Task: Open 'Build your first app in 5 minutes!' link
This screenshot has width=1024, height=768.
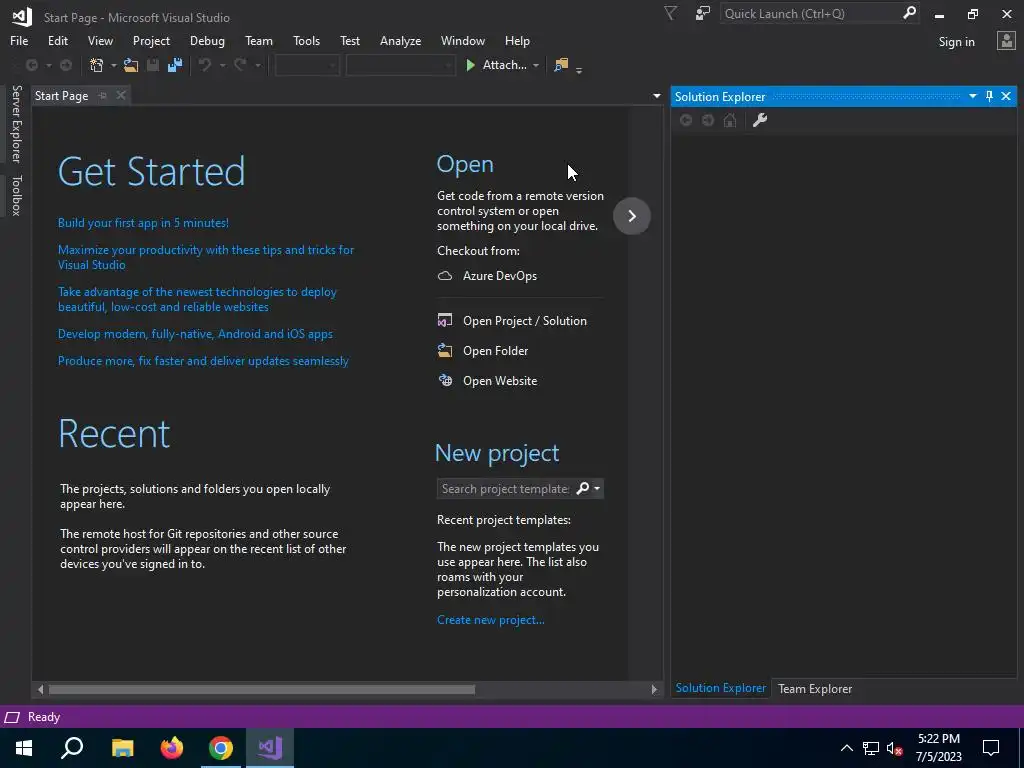Action: [143, 223]
